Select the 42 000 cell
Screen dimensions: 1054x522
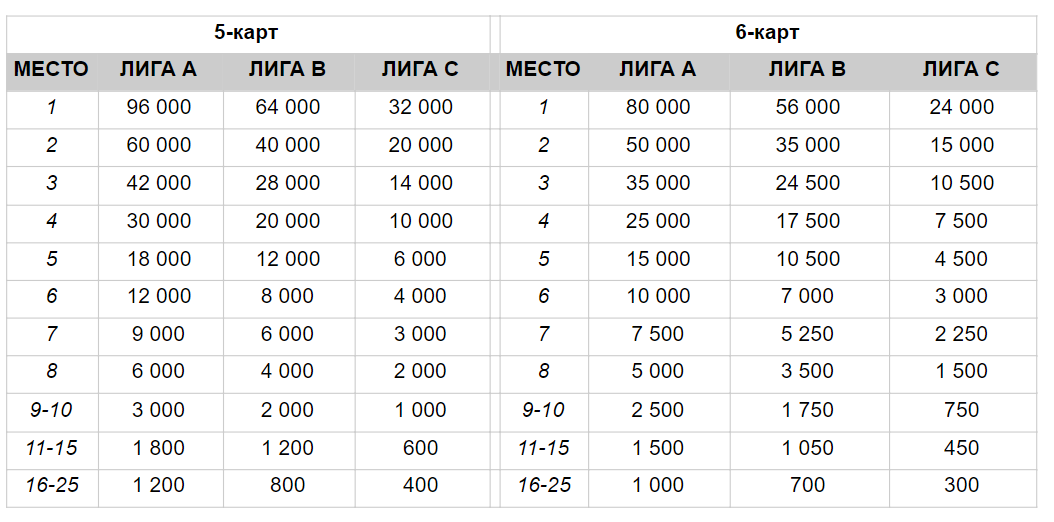159,183
